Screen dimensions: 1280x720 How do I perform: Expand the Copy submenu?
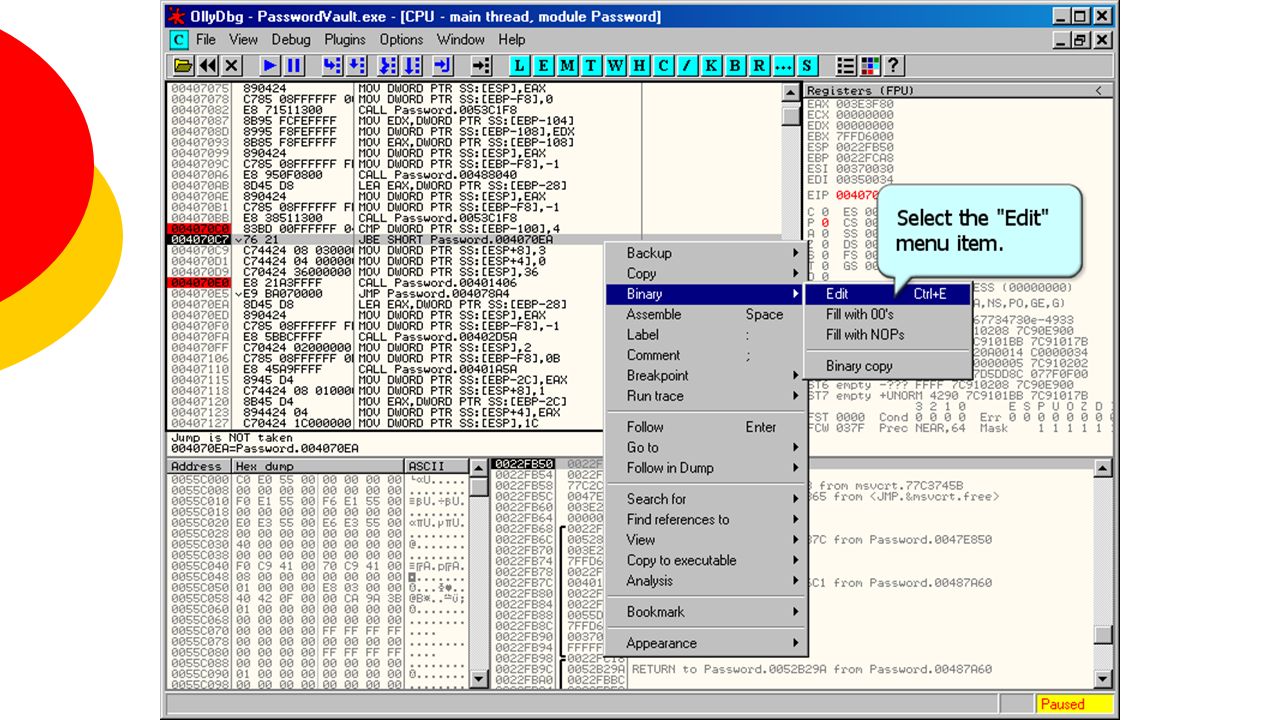[706, 273]
